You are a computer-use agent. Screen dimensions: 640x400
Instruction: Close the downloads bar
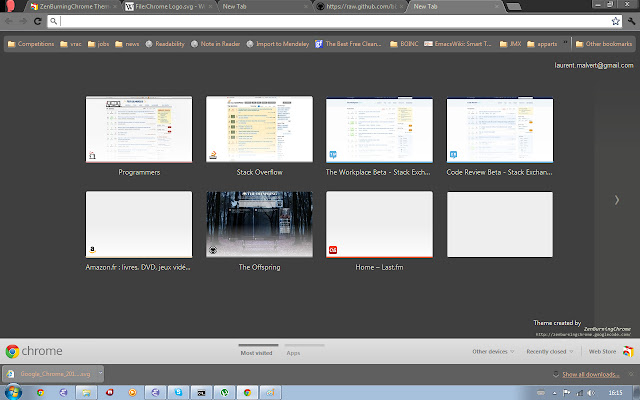(x=631, y=374)
